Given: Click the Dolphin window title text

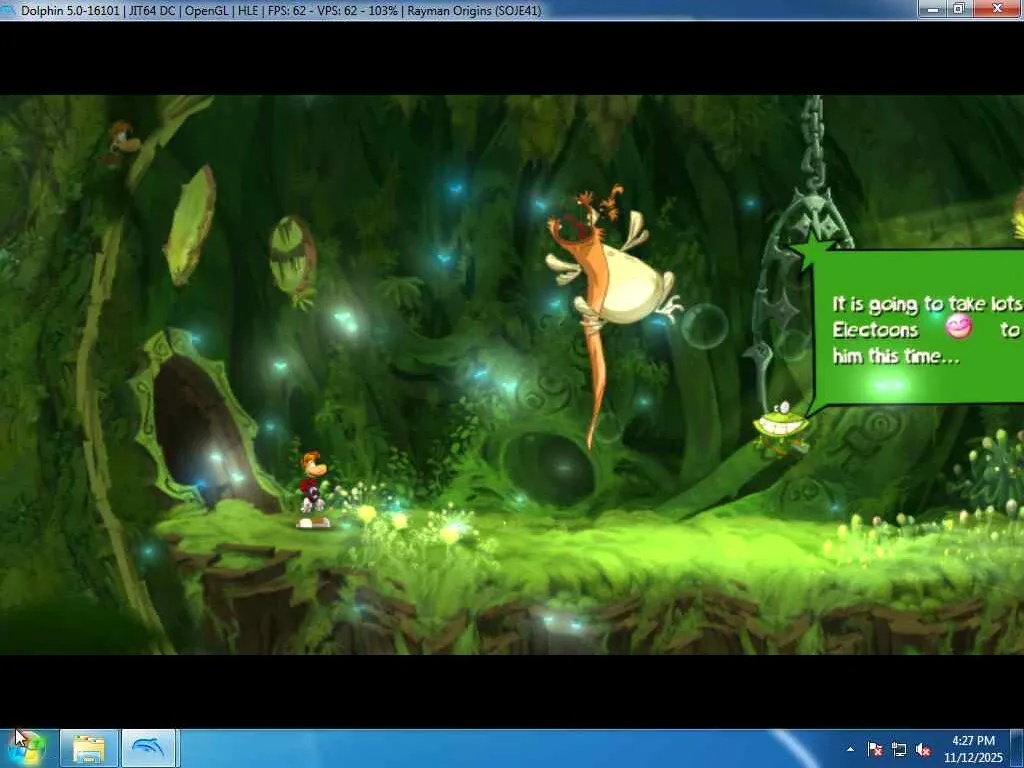Looking at the screenshot, I should point(281,10).
